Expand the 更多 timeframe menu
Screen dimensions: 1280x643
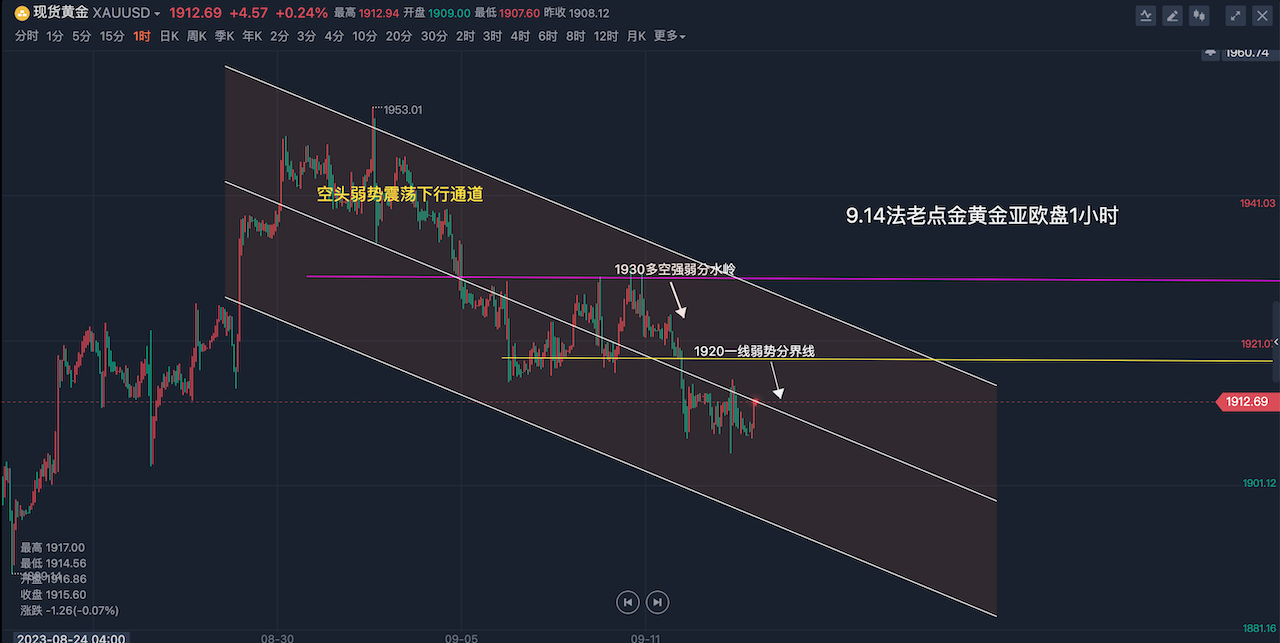click(669, 36)
